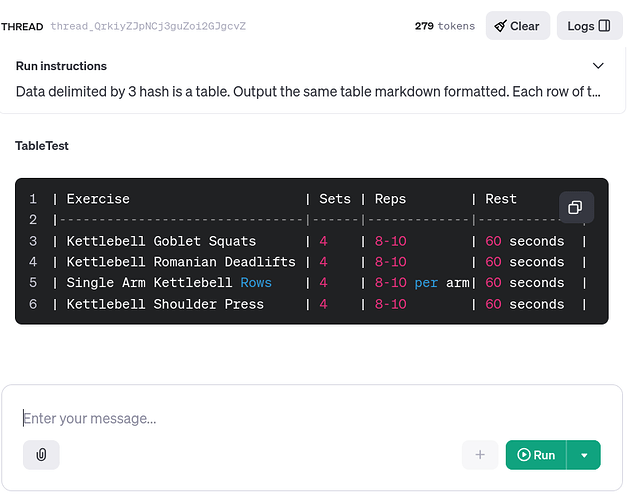Click the Run instructions heading
The image size is (631, 500).
pos(61,66)
